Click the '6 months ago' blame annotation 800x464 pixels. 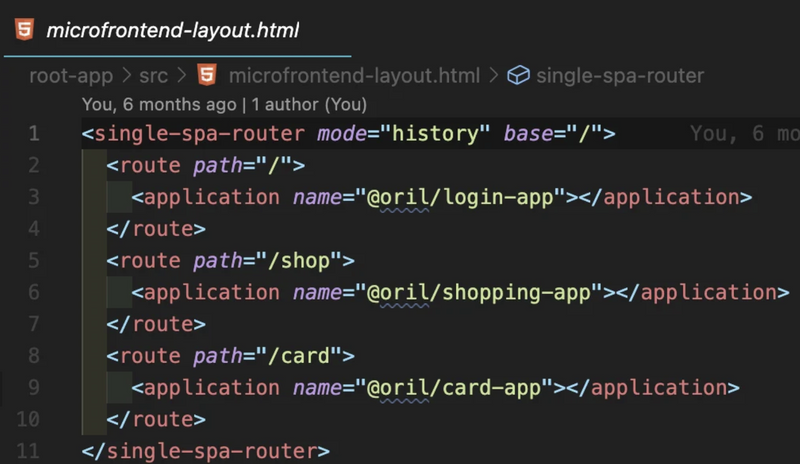[x=180, y=105]
